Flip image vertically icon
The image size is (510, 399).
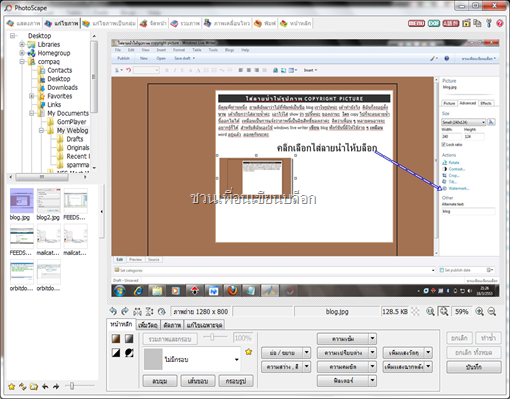[149, 311]
